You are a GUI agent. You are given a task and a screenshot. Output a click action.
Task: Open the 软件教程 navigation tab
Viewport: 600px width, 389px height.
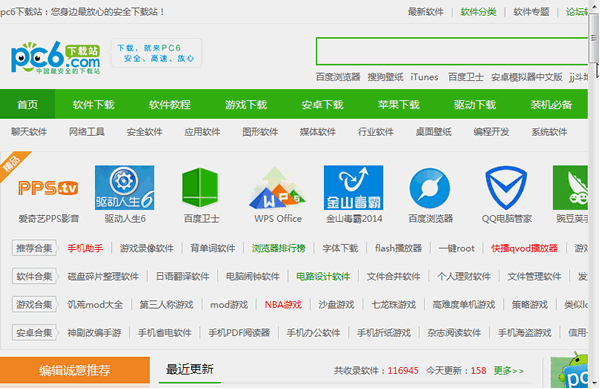[170, 104]
